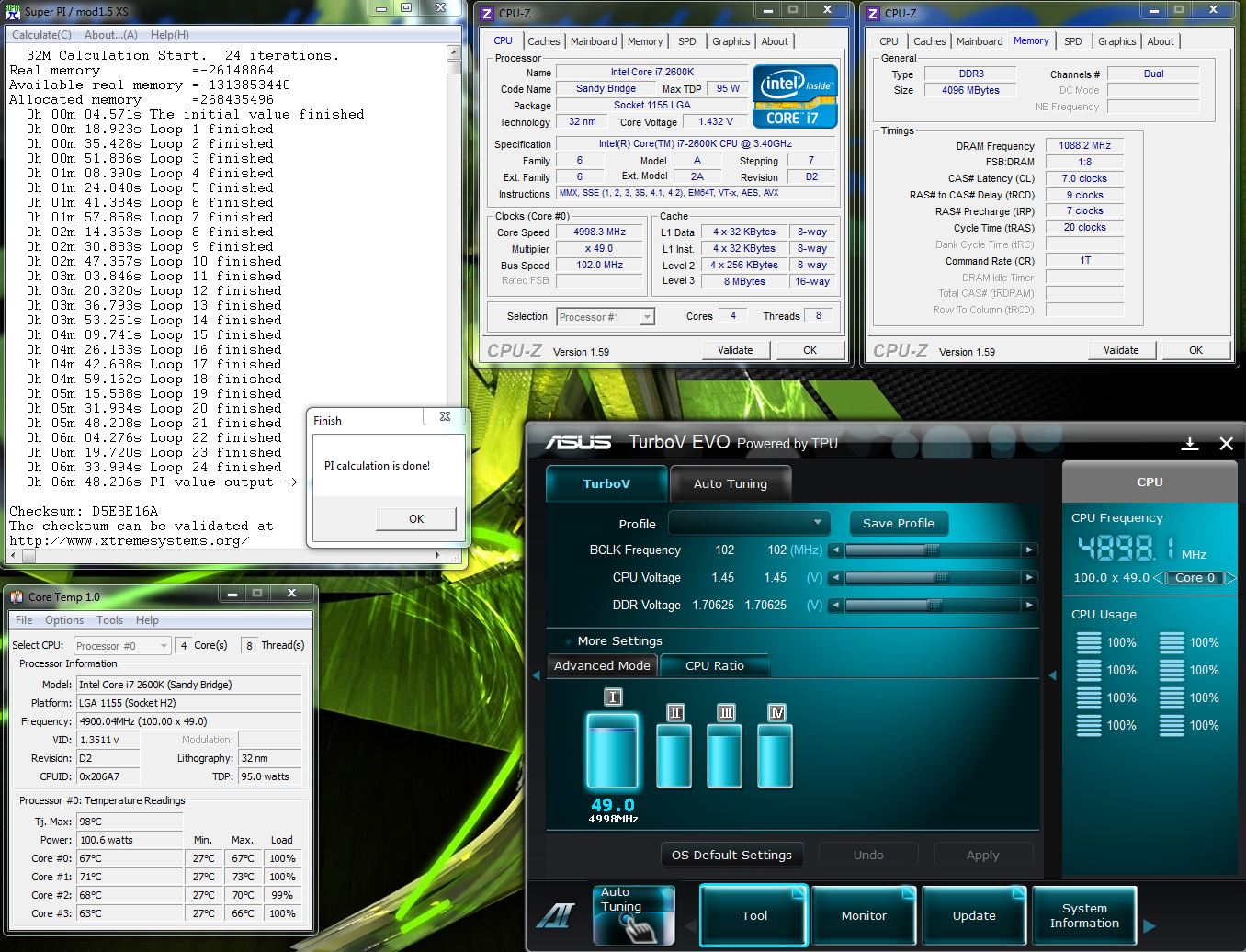
Task: Click Validate in left CPU-Z window
Action: pyautogui.click(x=735, y=350)
